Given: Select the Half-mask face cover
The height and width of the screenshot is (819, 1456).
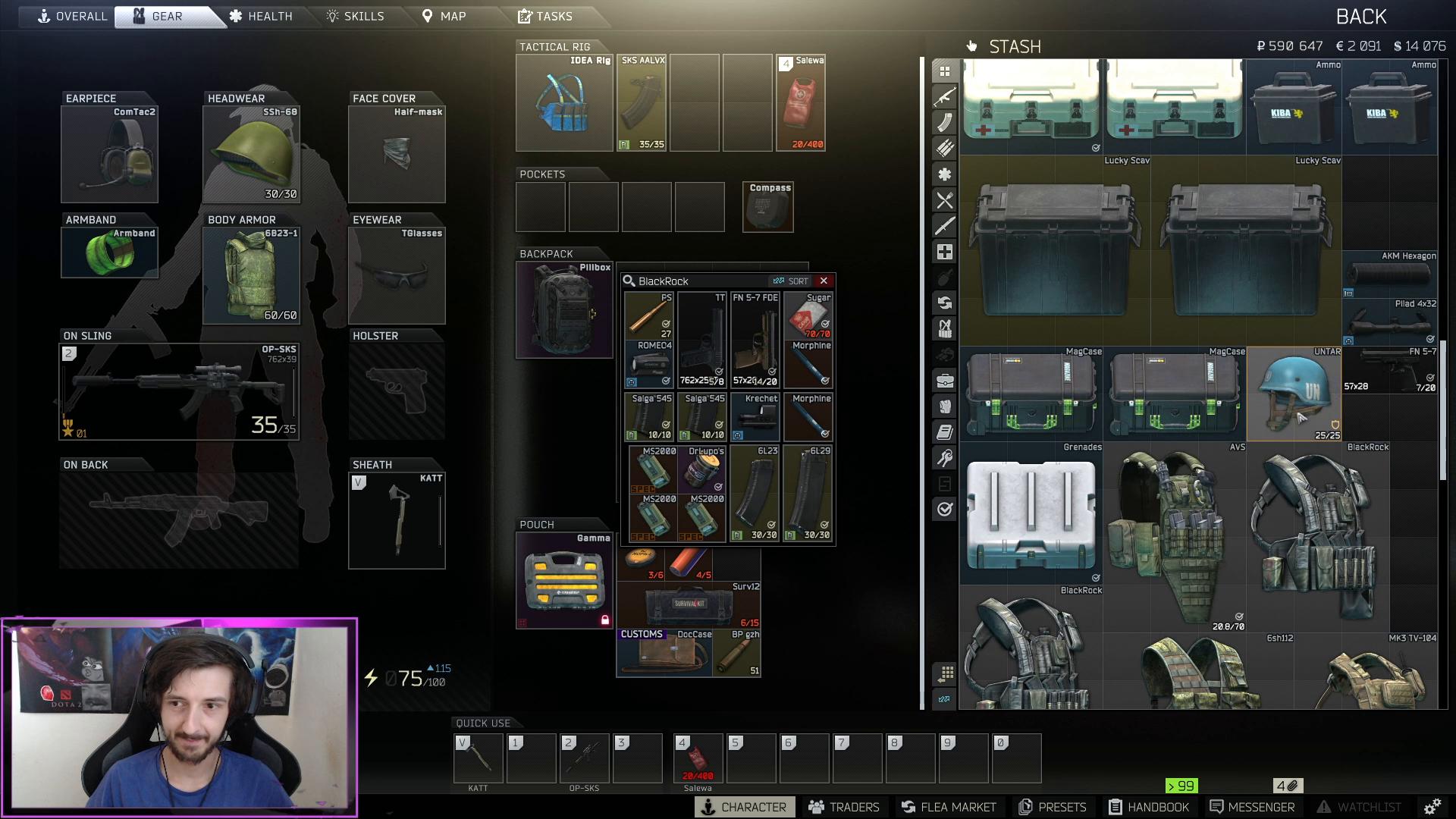Looking at the screenshot, I should (x=397, y=154).
